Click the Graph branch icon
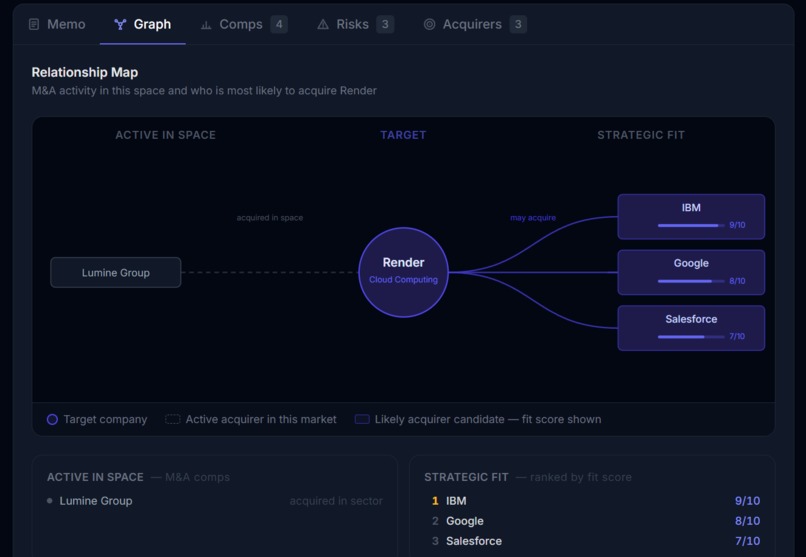Screen dimensions: 806x557 (x=120, y=24)
